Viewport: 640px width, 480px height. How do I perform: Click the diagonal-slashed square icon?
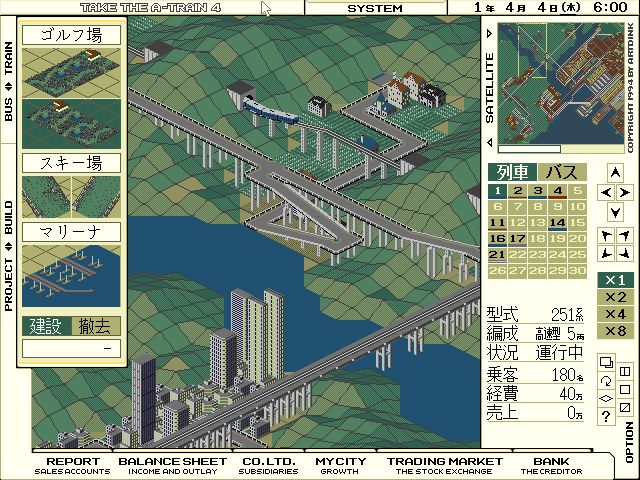coord(625,407)
